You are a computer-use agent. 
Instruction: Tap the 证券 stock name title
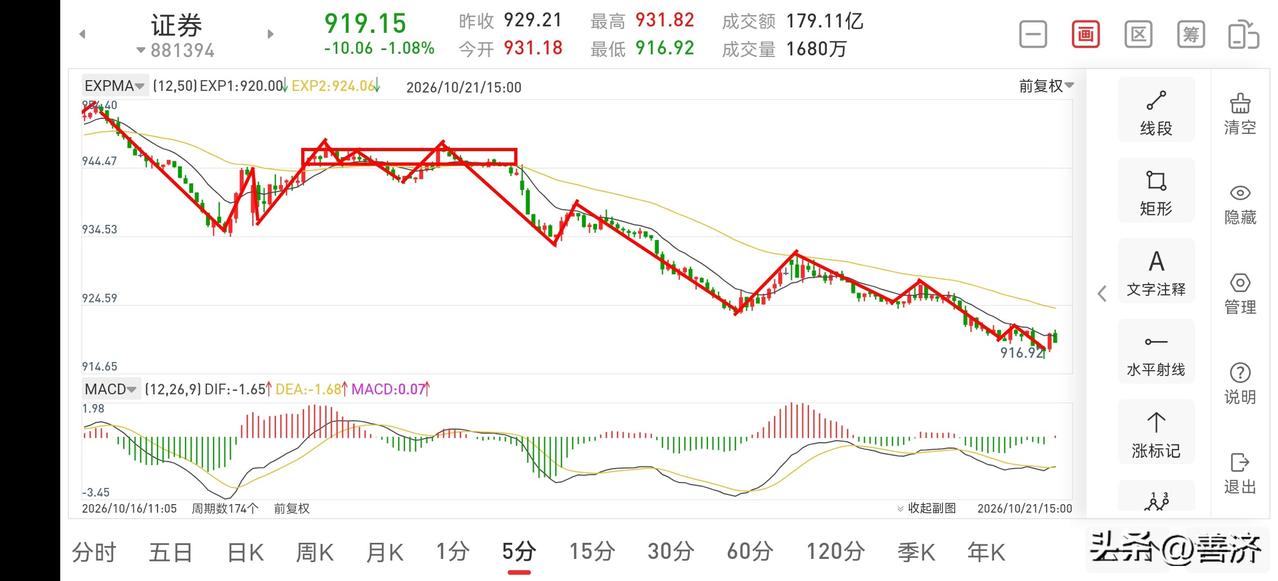point(176,24)
